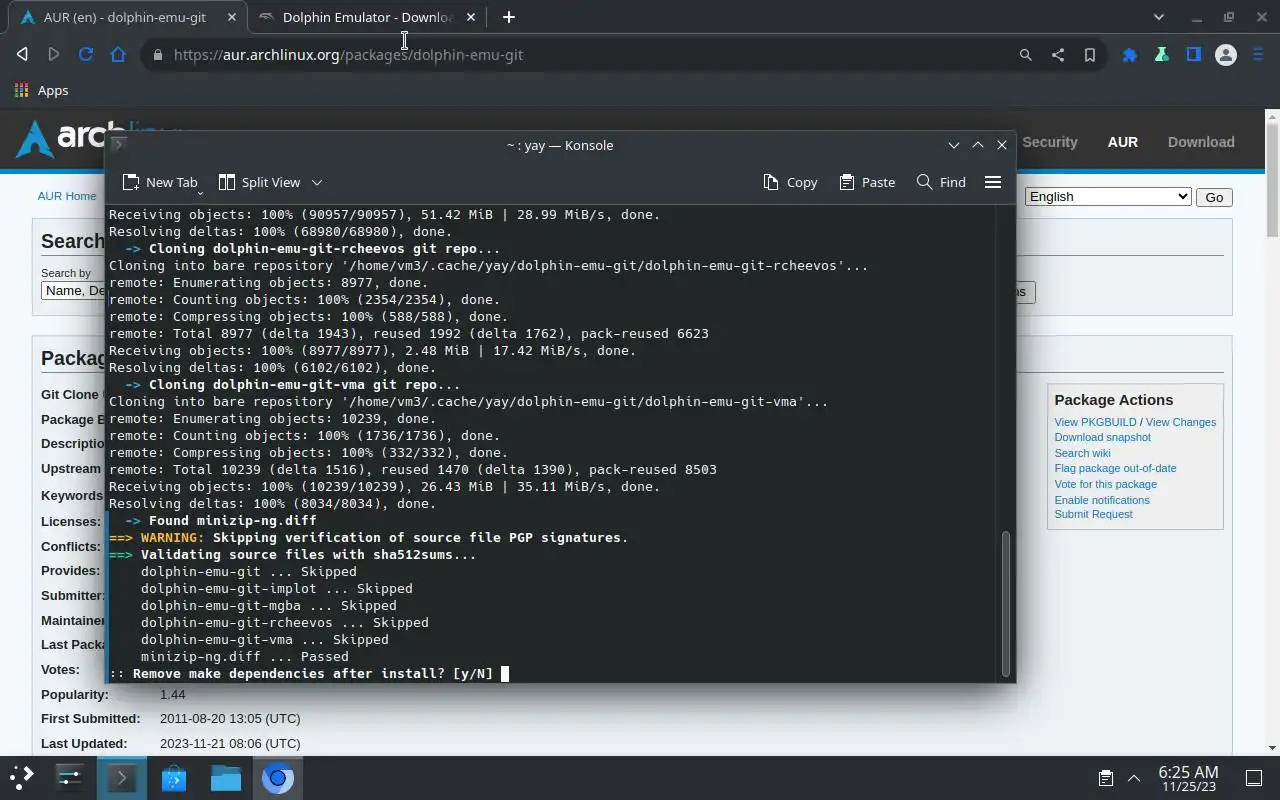Click the browser page scrollbar
Screen dimensions: 1280x800
point(1272,178)
